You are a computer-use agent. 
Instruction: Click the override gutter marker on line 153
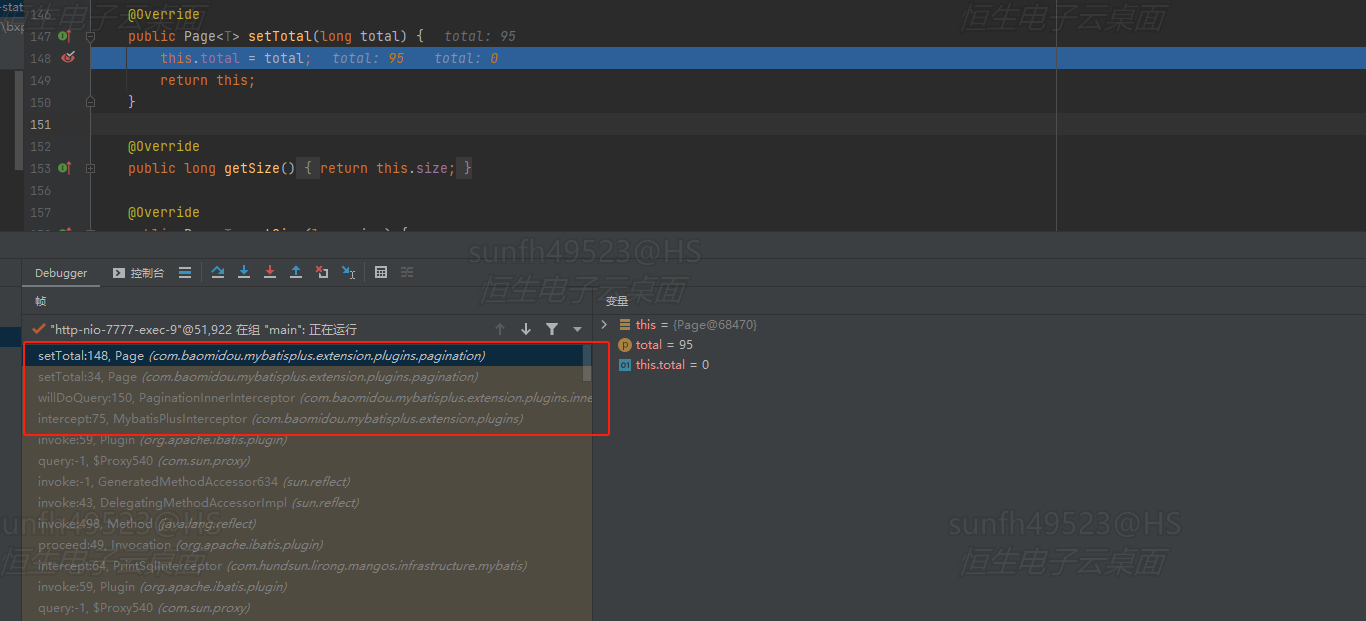pos(64,168)
